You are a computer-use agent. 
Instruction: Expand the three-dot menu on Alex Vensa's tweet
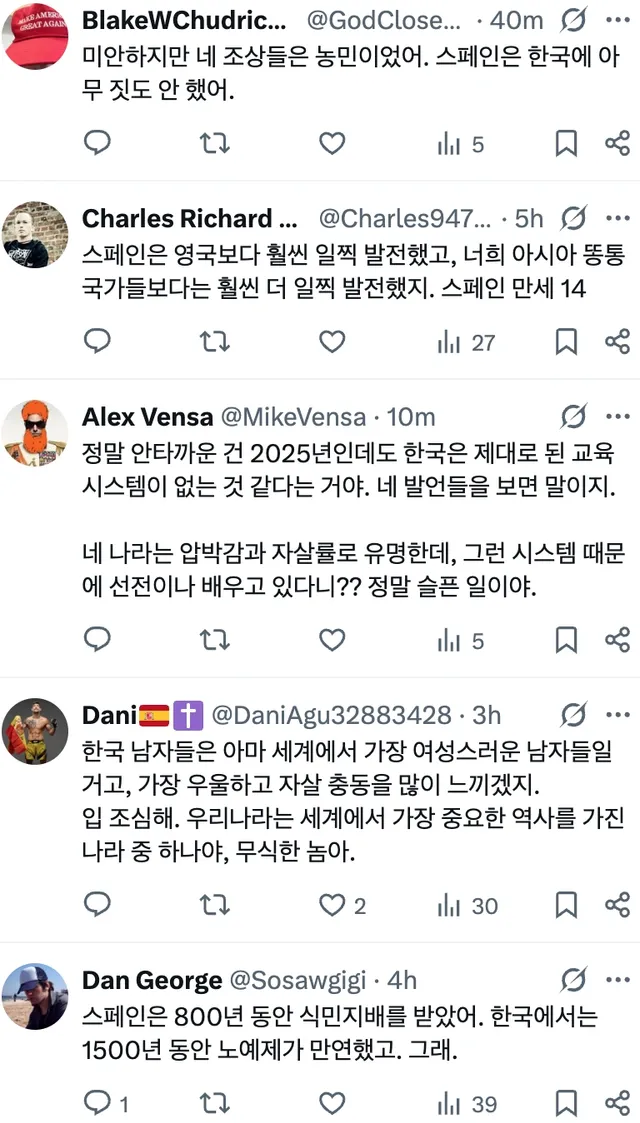(617, 416)
